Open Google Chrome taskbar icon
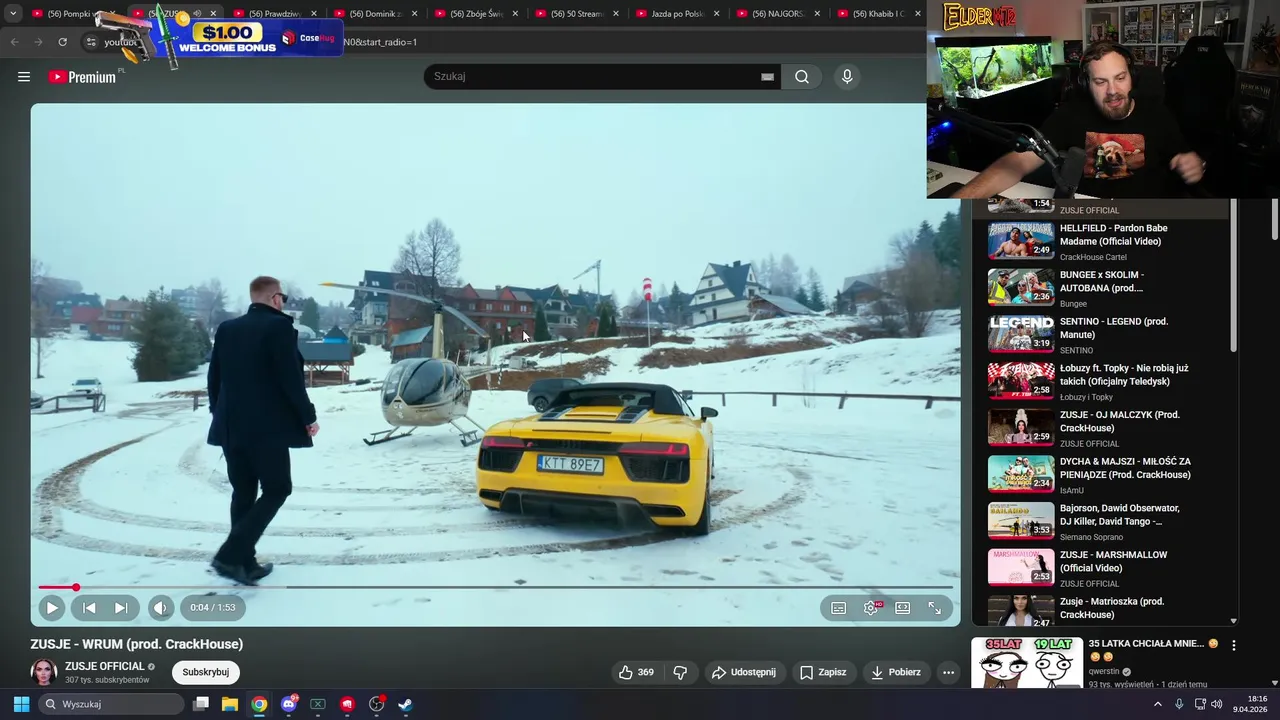Screen dimensions: 1280x720 259,704
